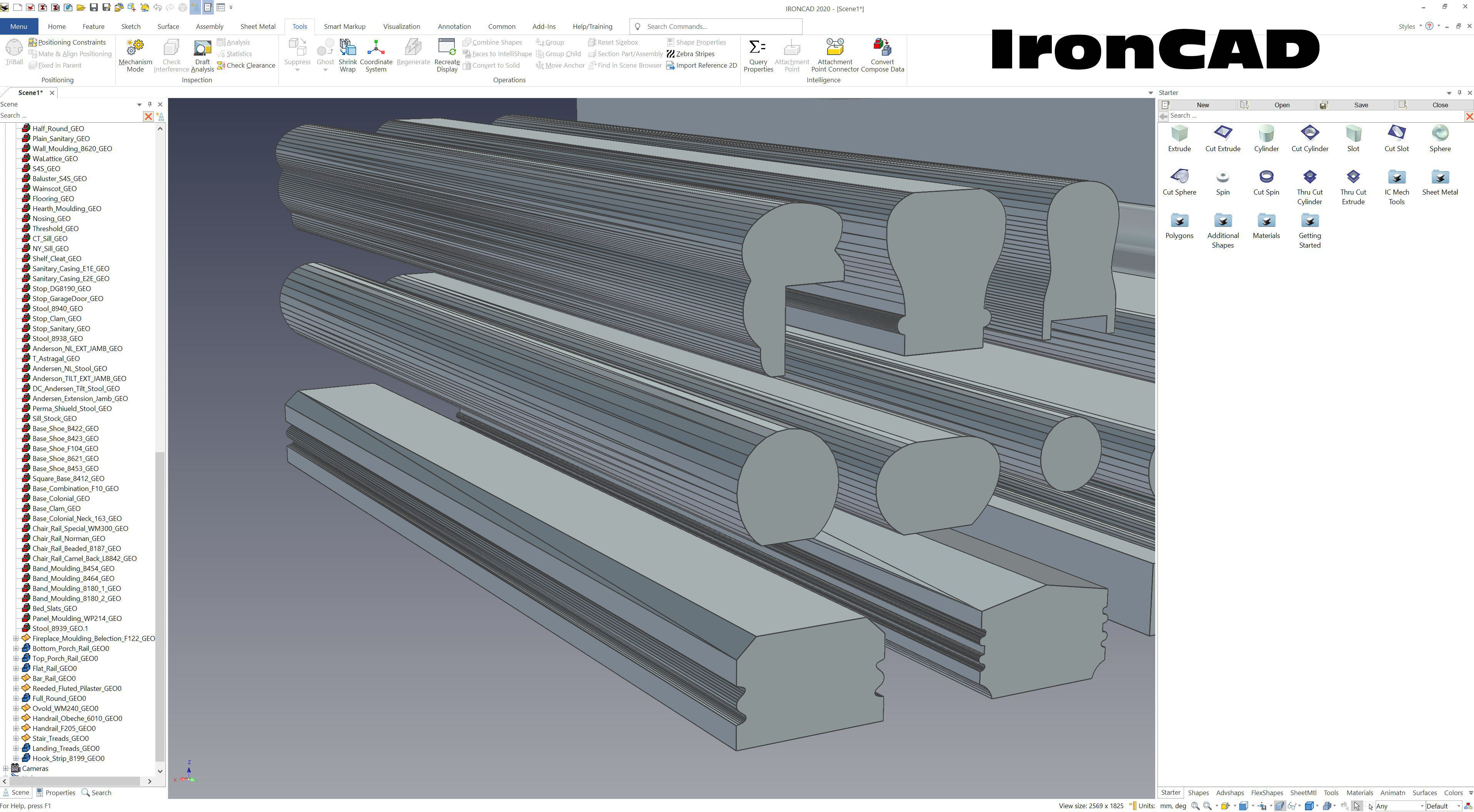The height and width of the screenshot is (812, 1474).
Task: Open the Sheet Metal ribbon tab
Action: (x=258, y=26)
